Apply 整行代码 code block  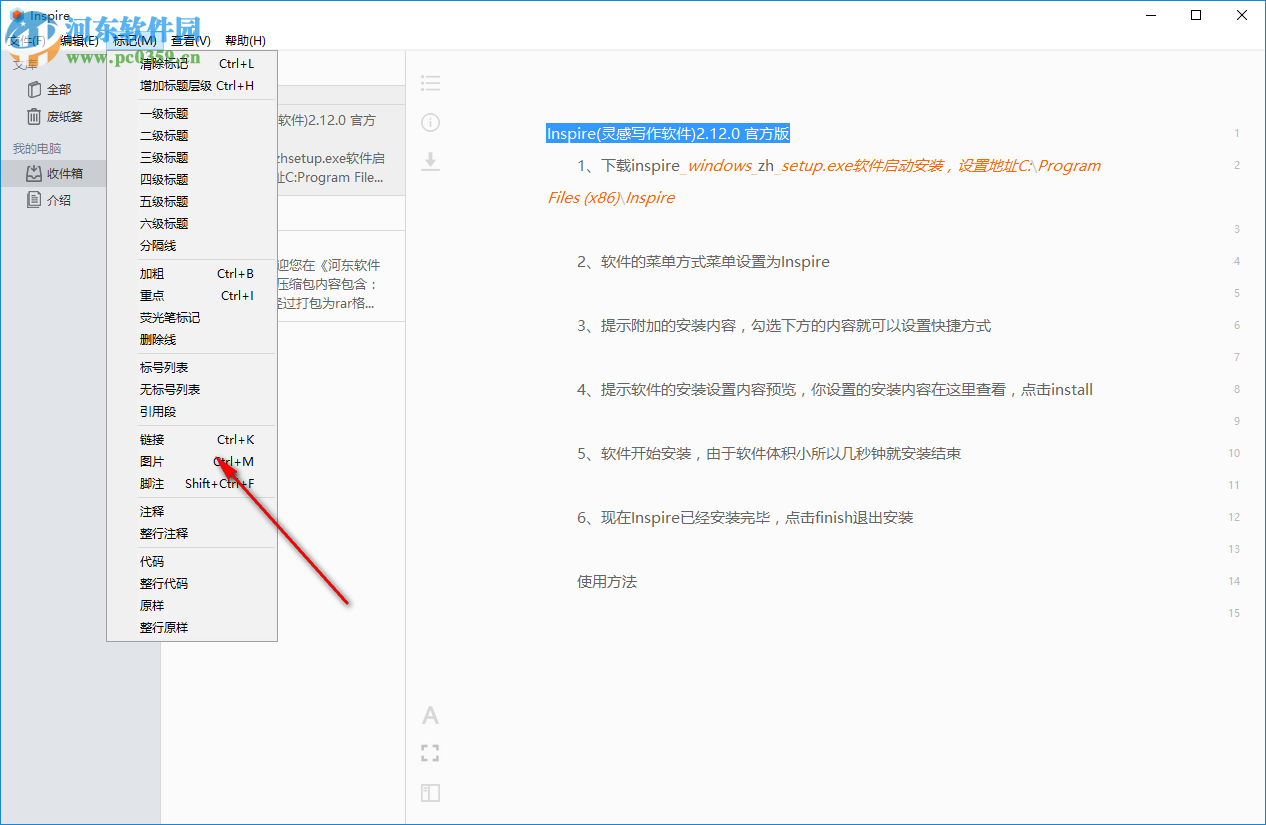[192, 584]
